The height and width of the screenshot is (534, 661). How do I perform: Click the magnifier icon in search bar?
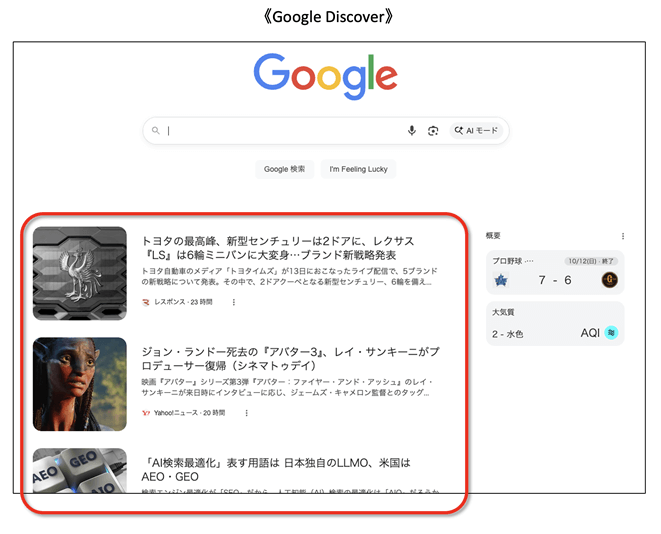click(x=156, y=131)
